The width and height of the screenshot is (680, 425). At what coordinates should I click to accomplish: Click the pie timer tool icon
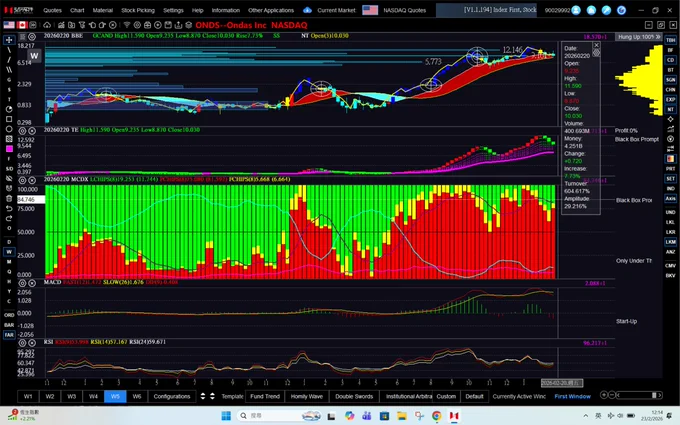point(9,109)
